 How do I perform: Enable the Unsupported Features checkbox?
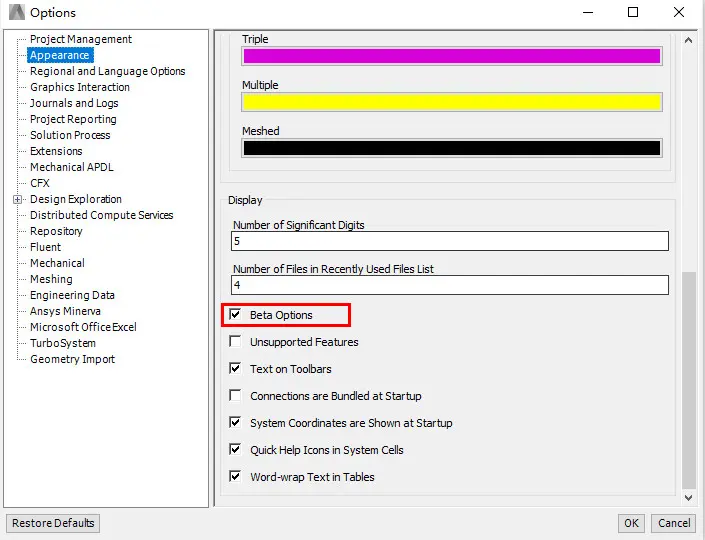point(235,342)
